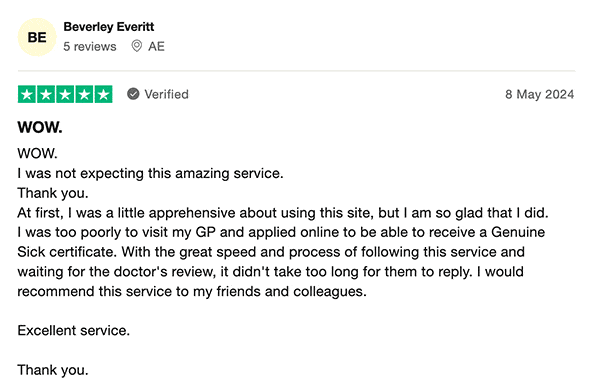Click the final 'Thank you.' line
The height and width of the screenshot is (384, 600).
(x=53, y=370)
